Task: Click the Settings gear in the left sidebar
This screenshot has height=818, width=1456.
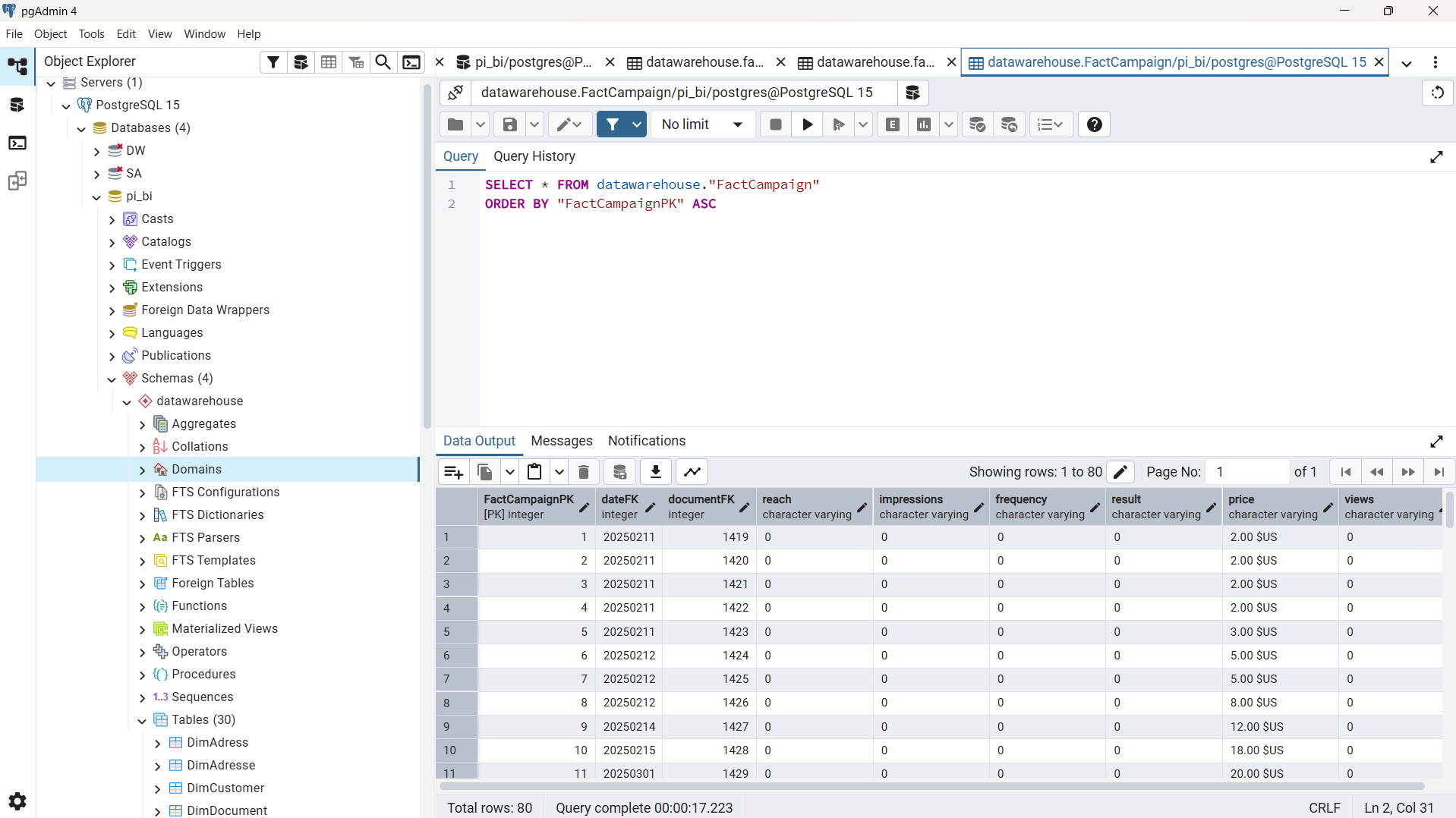Action: pos(17,801)
